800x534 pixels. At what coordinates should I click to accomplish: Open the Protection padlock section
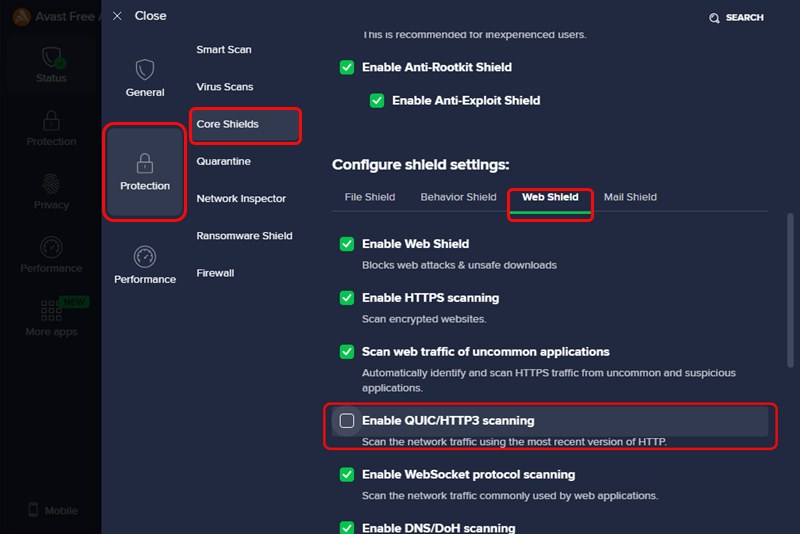tap(145, 164)
